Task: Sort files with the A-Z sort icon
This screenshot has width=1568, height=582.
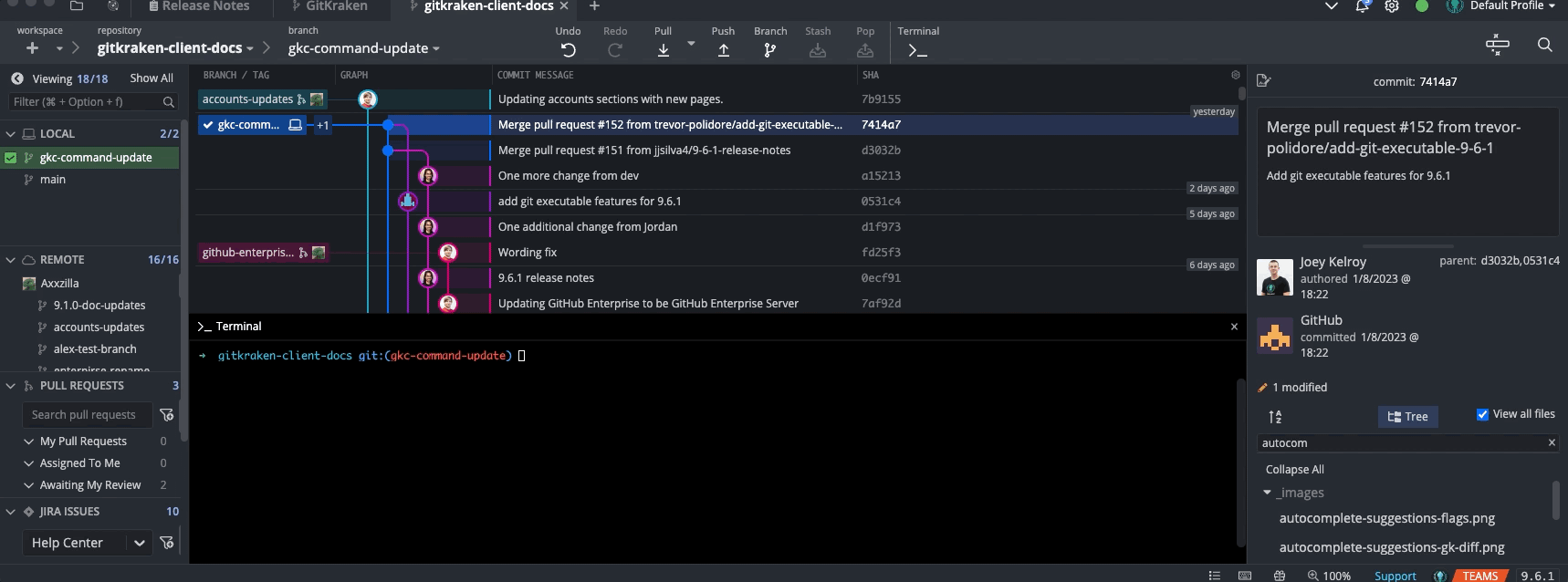Action: click(1275, 417)
